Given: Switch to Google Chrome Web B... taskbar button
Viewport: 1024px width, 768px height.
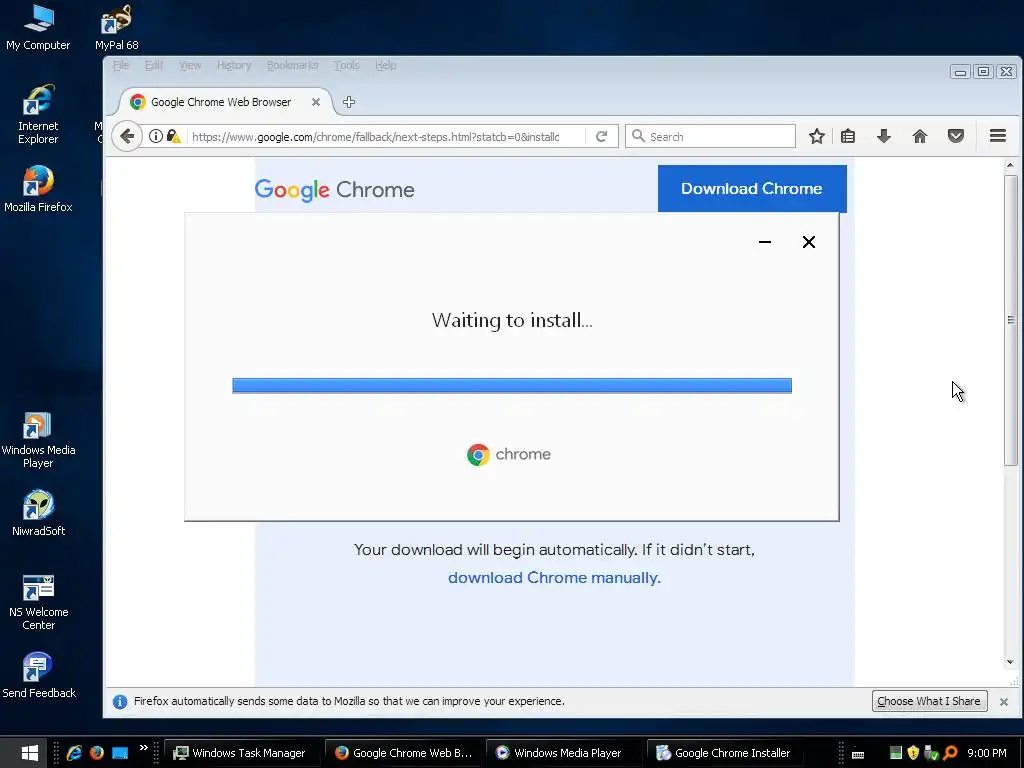Looking at the screenshot, I should 404,753.
